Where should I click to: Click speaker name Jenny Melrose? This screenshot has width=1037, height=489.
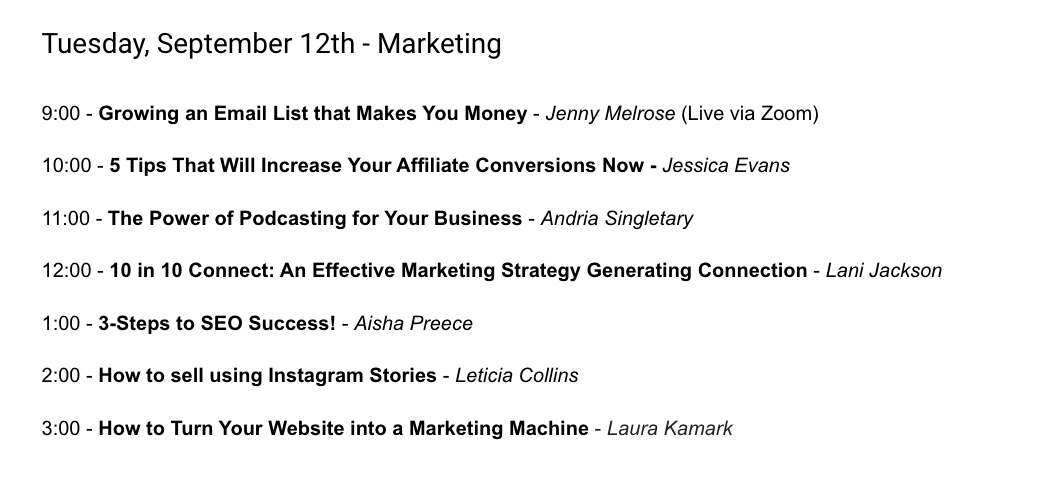tap(610, 114)
